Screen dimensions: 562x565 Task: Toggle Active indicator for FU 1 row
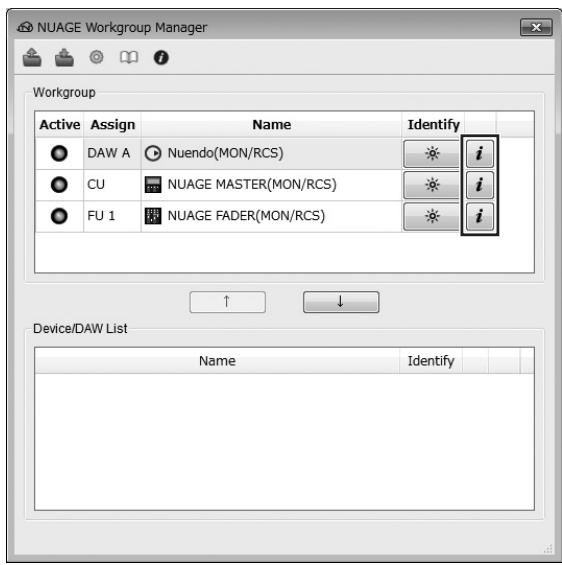59,216
